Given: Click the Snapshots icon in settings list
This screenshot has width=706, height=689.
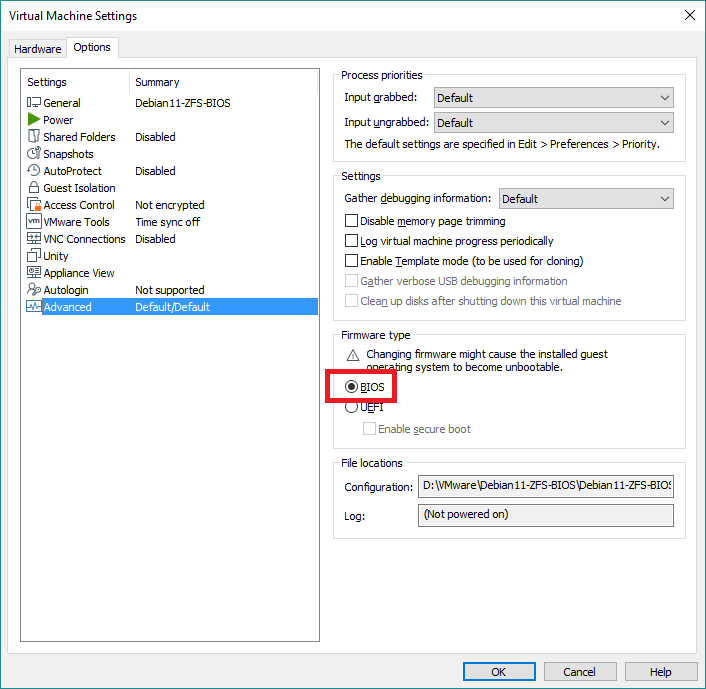Looking at the screenshot, I should click(x=34, y=154).
